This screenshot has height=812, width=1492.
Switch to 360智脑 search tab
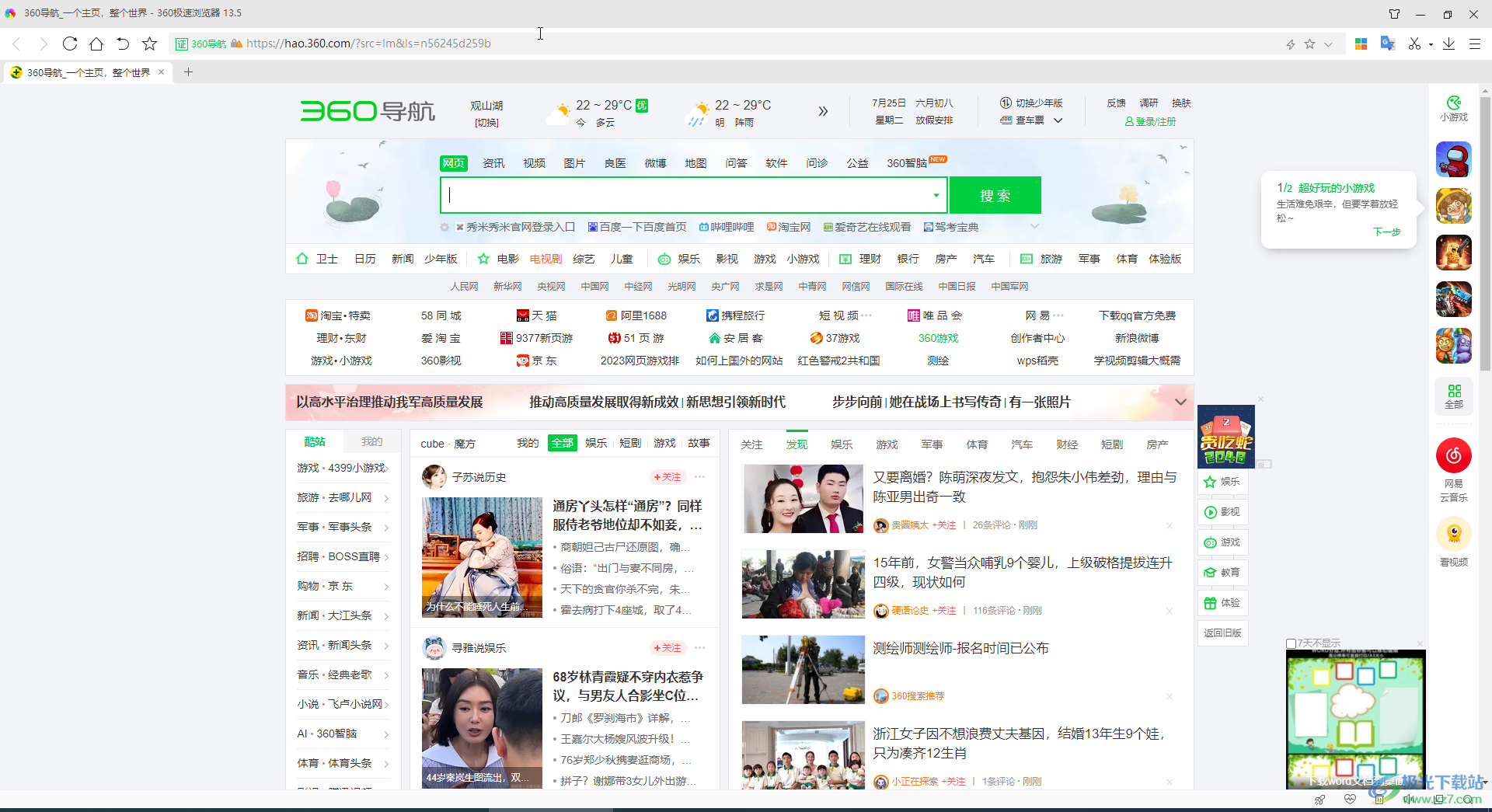click(907, 163)
